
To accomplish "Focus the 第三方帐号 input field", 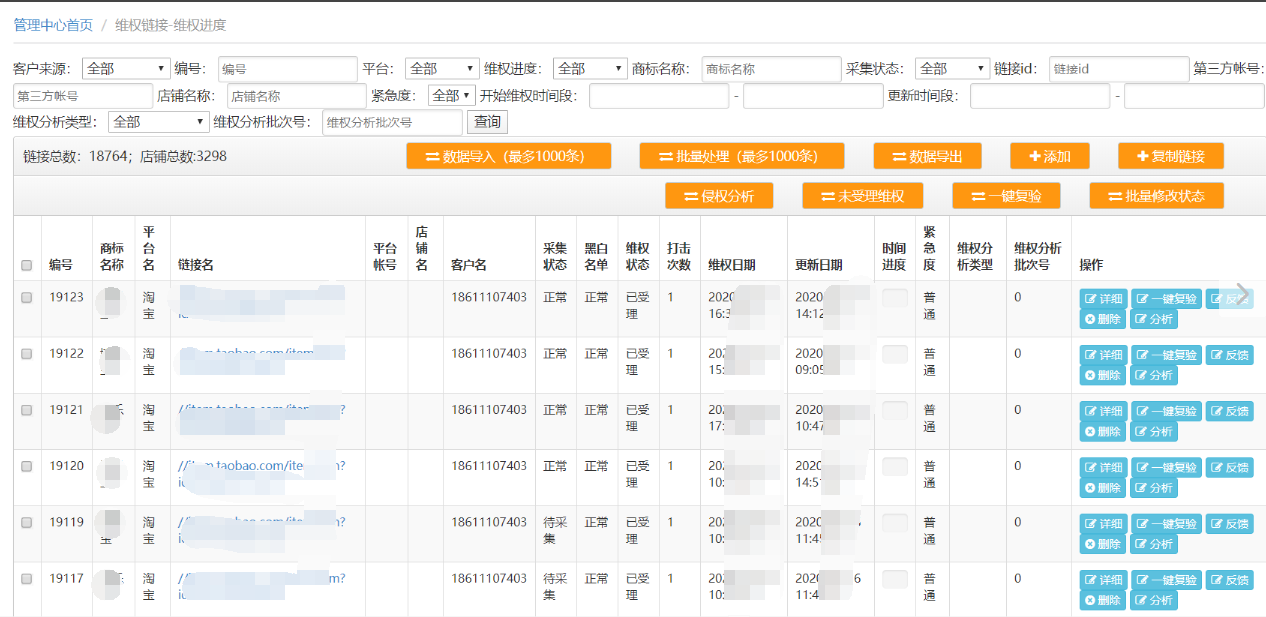I will [x=83, y=96].
